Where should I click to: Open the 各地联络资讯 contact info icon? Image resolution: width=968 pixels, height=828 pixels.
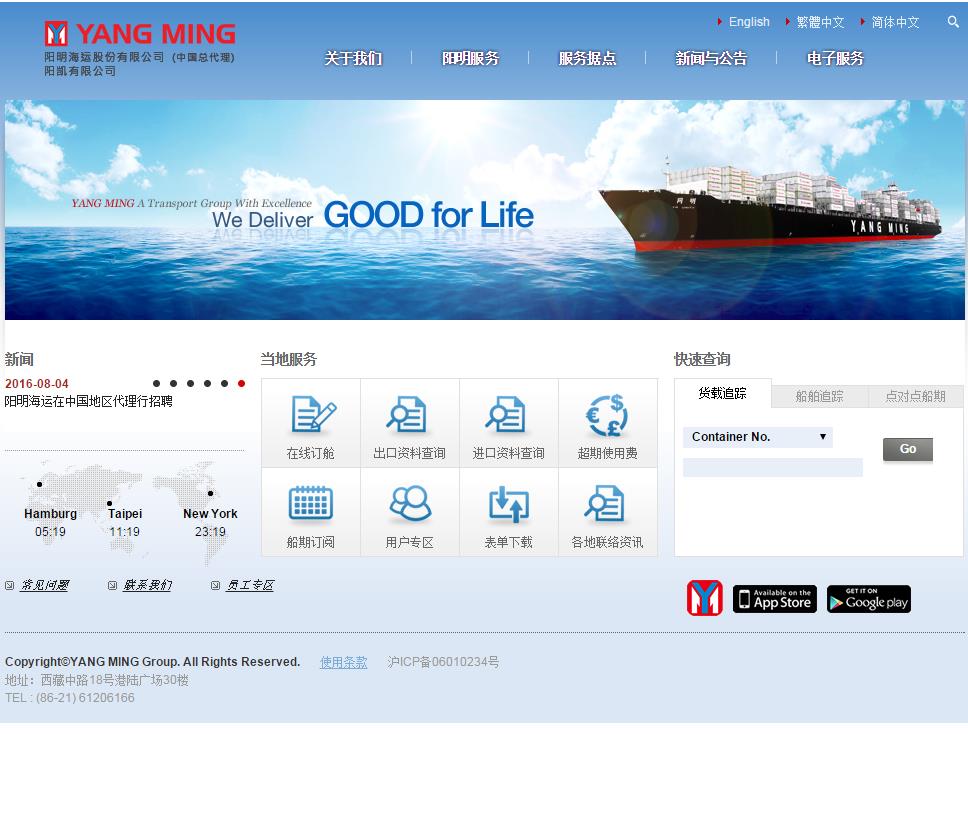point(604,504)
